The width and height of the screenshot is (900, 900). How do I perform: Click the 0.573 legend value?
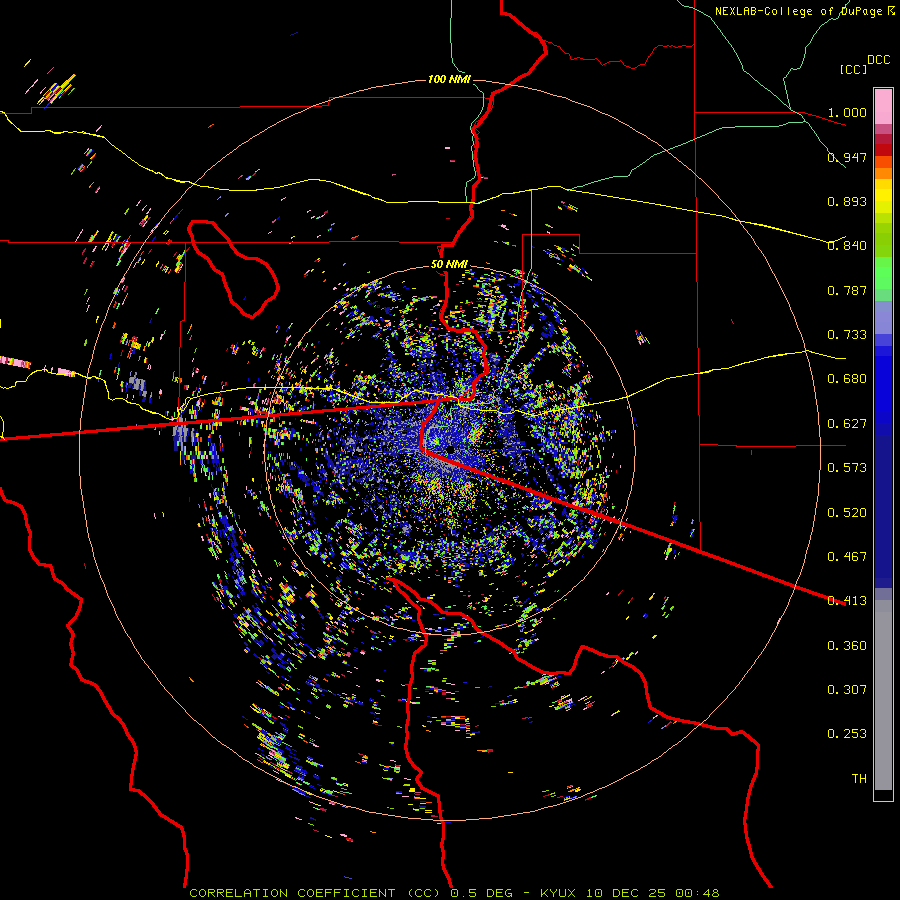click(847, 468)
